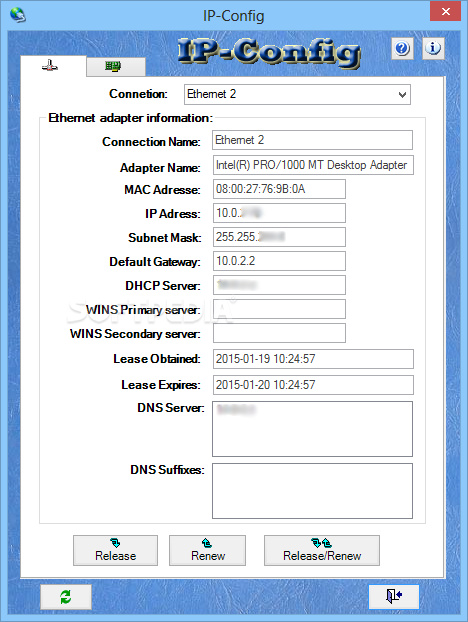Click the IP Adress field

279,213
